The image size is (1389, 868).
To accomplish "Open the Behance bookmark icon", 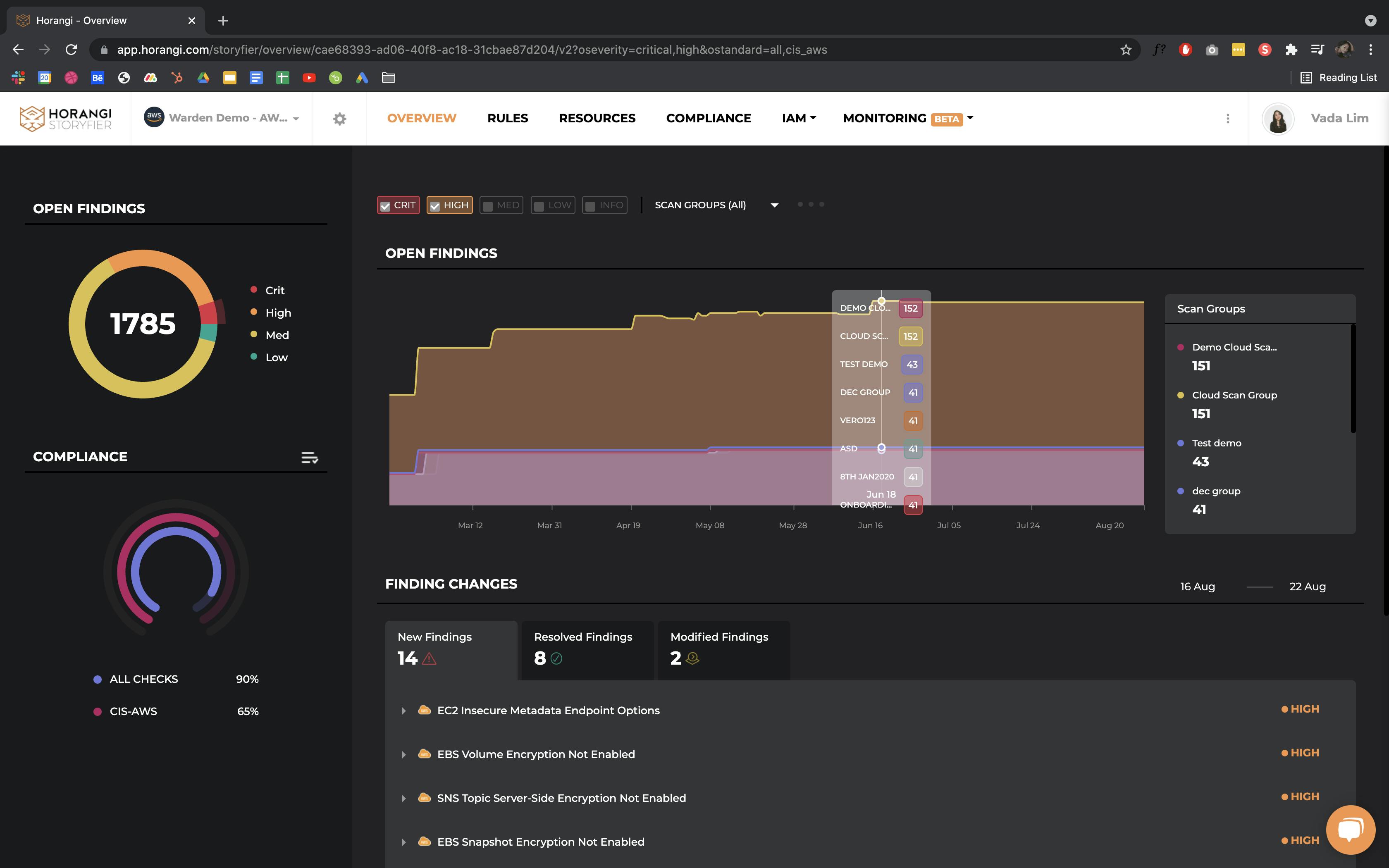I will [98, 78].
